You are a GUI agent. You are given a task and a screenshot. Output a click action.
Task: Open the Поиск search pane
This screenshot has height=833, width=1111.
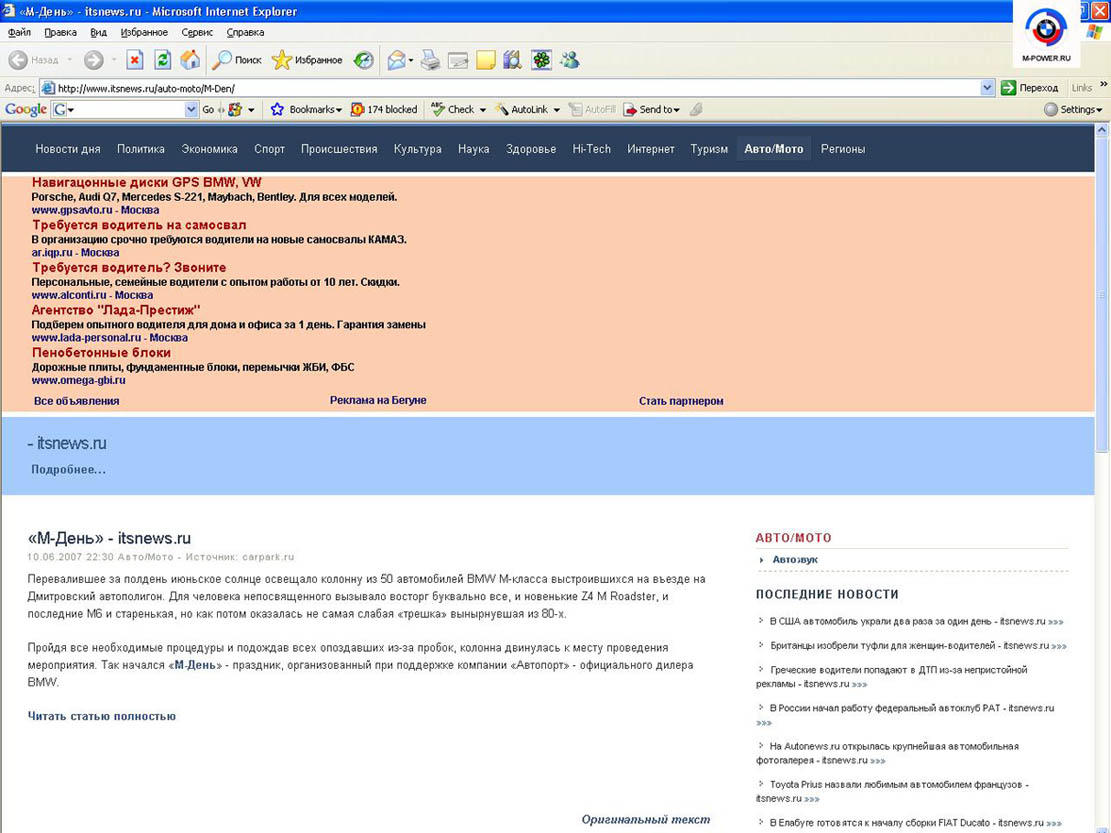[x=237, y=60]
